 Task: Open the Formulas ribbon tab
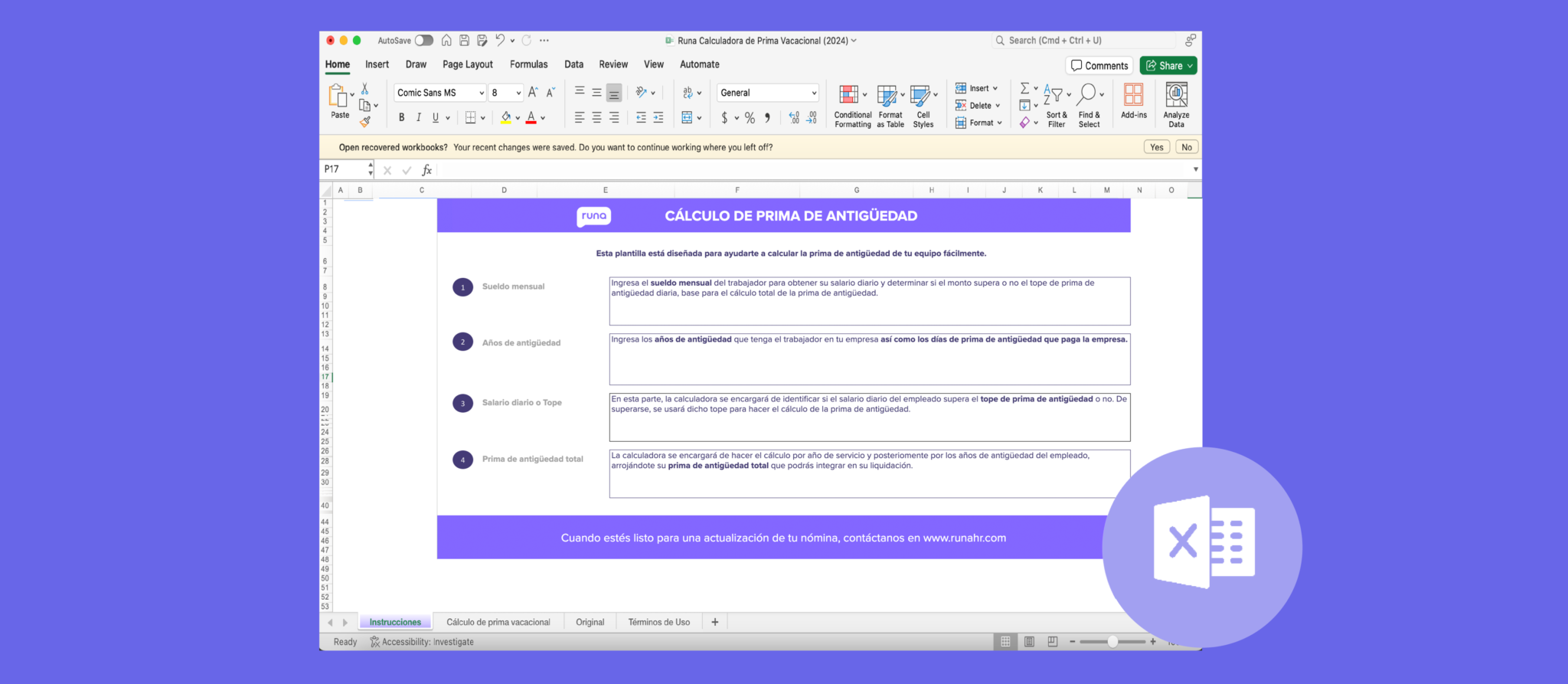click(529, 64)
